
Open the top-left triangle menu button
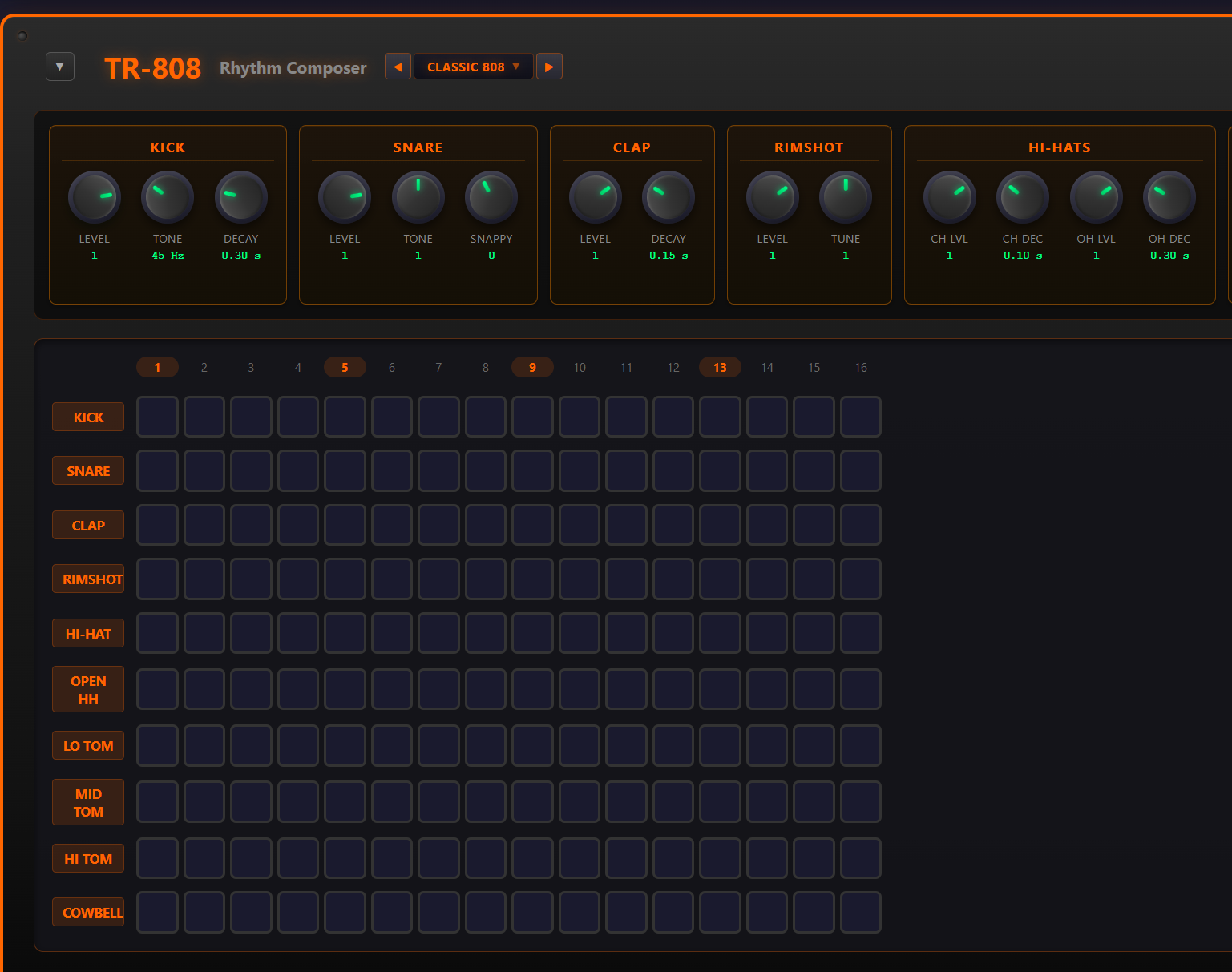(60, 67)
